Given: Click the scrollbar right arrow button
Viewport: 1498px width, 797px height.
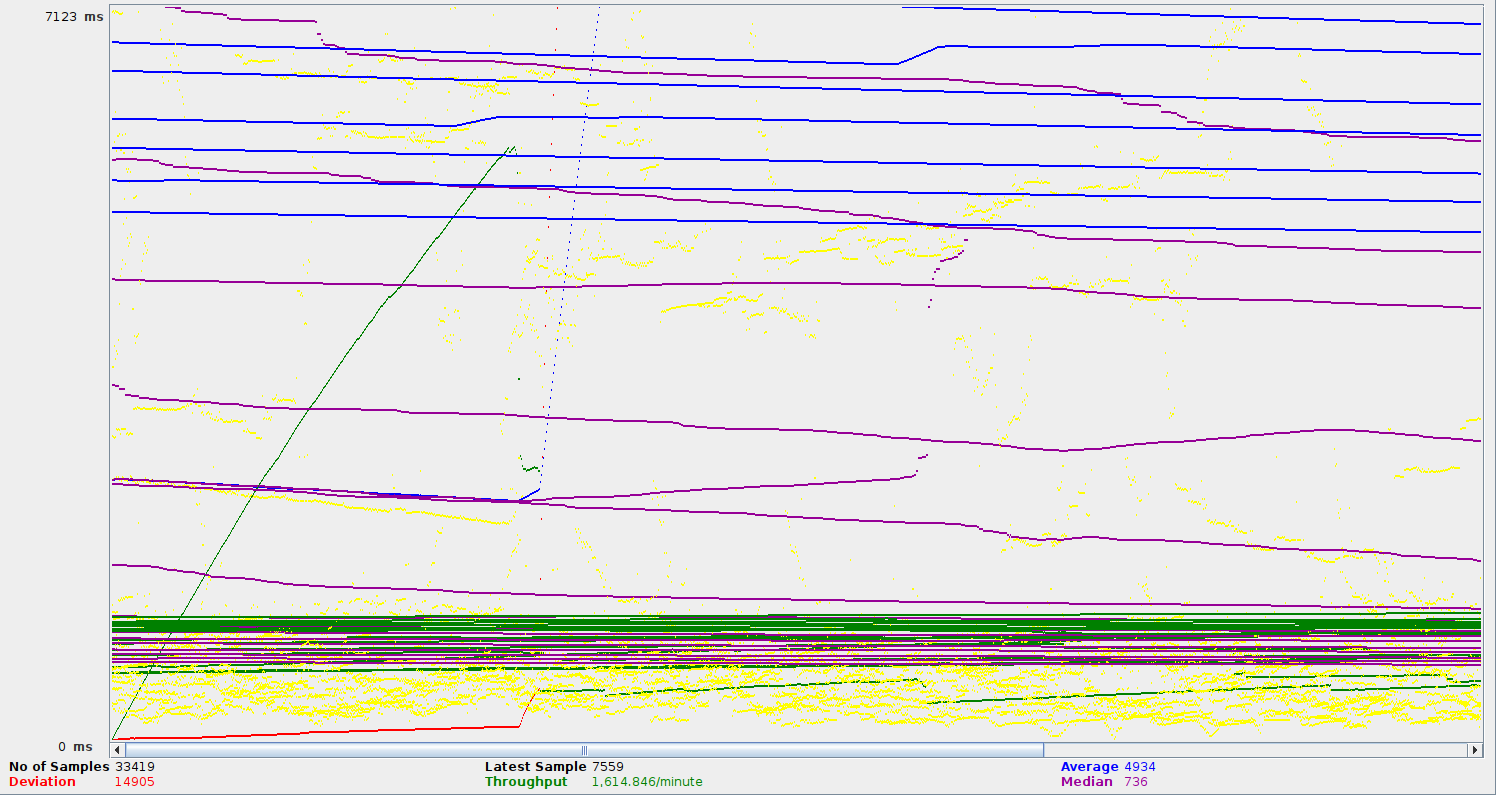Looking at the screenshot, I should point(1474,750).
